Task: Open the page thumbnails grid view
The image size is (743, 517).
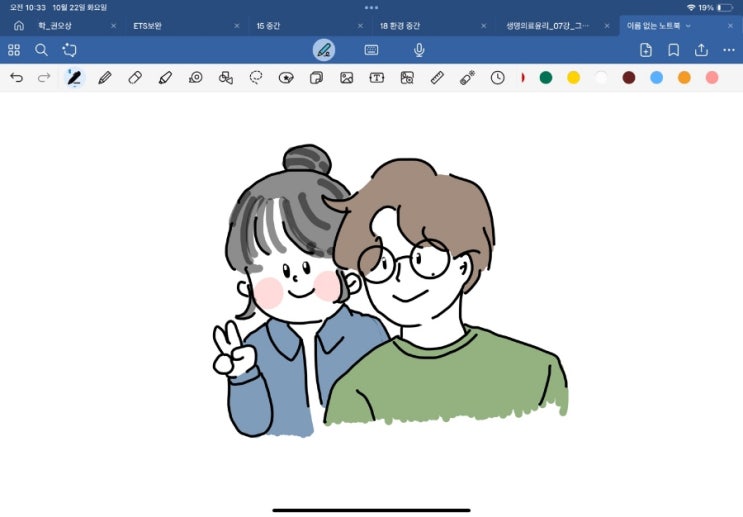Action: 14,50
